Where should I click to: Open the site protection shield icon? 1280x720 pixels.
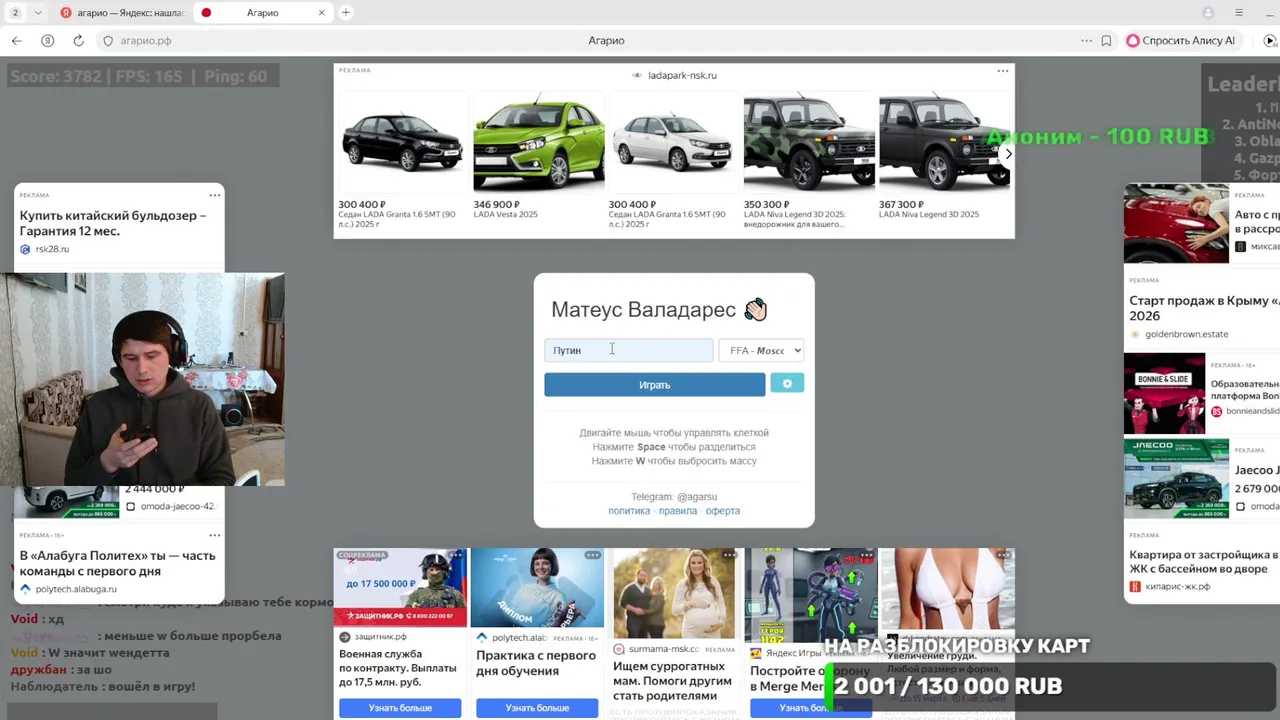108,41
